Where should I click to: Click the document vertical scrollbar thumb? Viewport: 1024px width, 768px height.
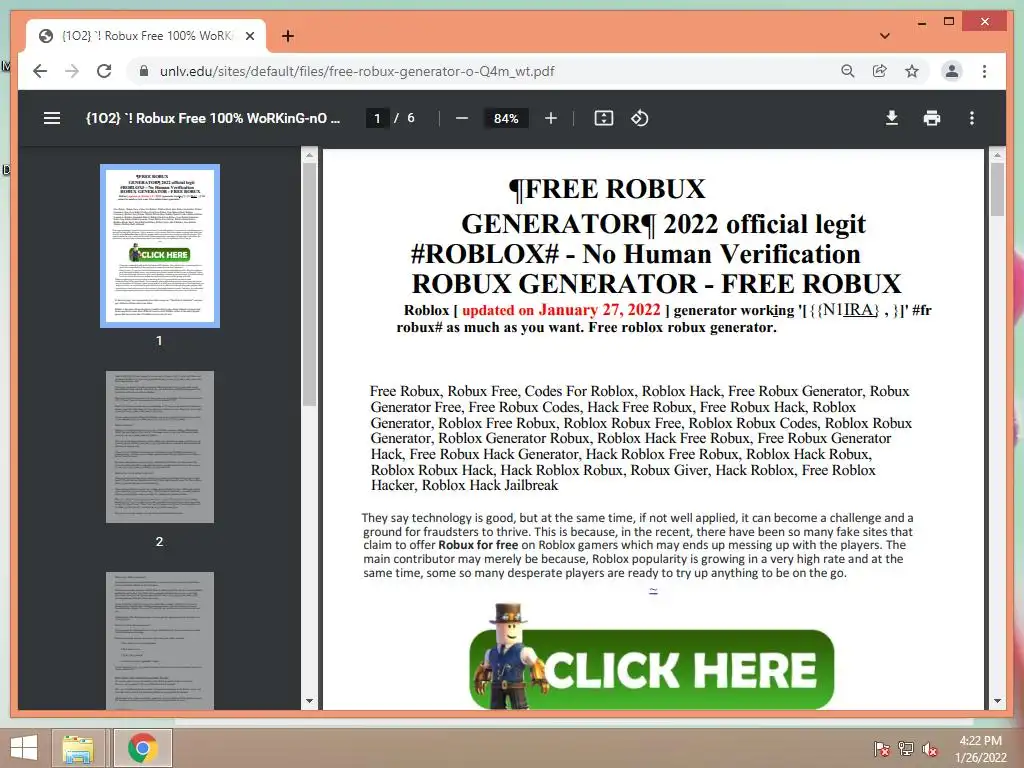997,189
